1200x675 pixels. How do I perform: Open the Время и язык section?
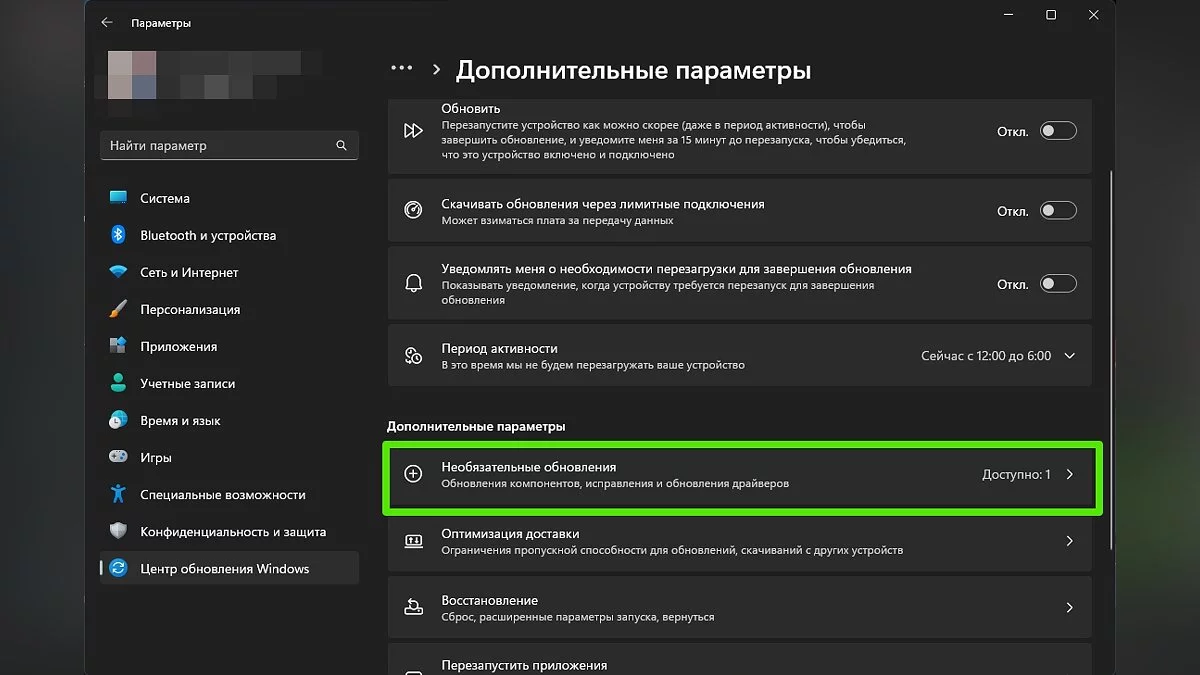click(x=229, y=420)
